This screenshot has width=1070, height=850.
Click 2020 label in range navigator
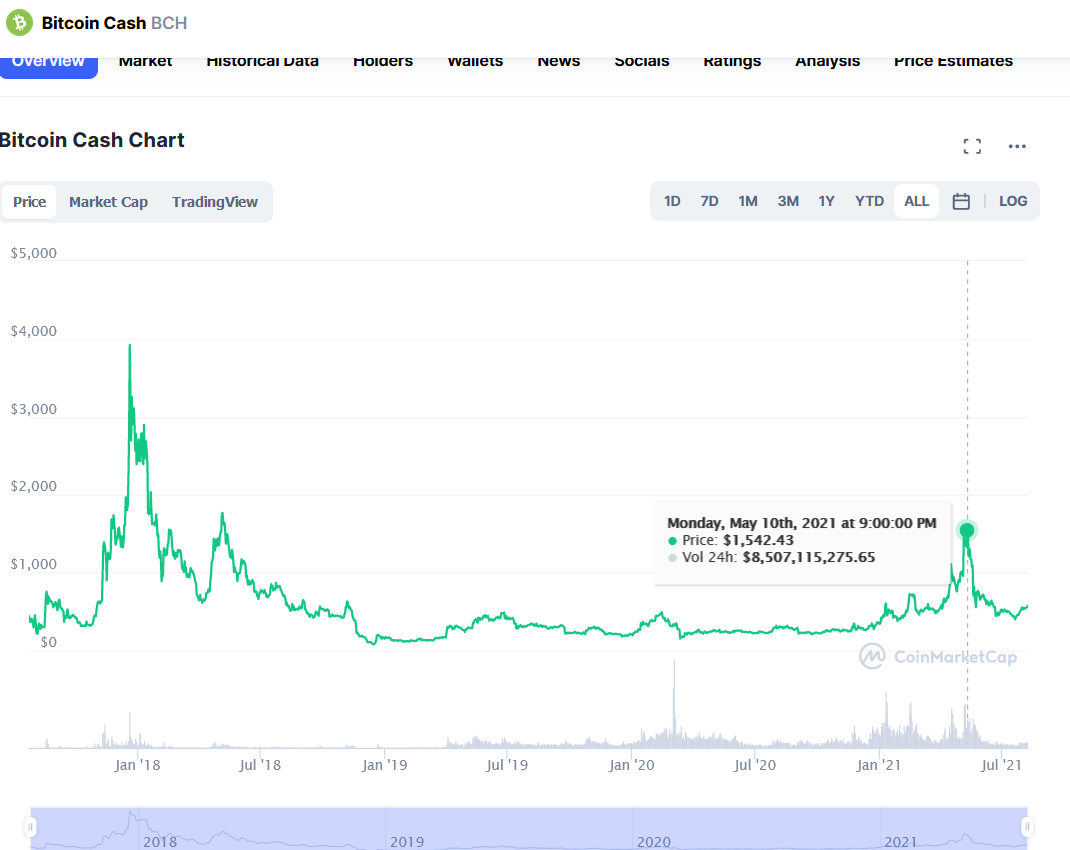point(654,842)
